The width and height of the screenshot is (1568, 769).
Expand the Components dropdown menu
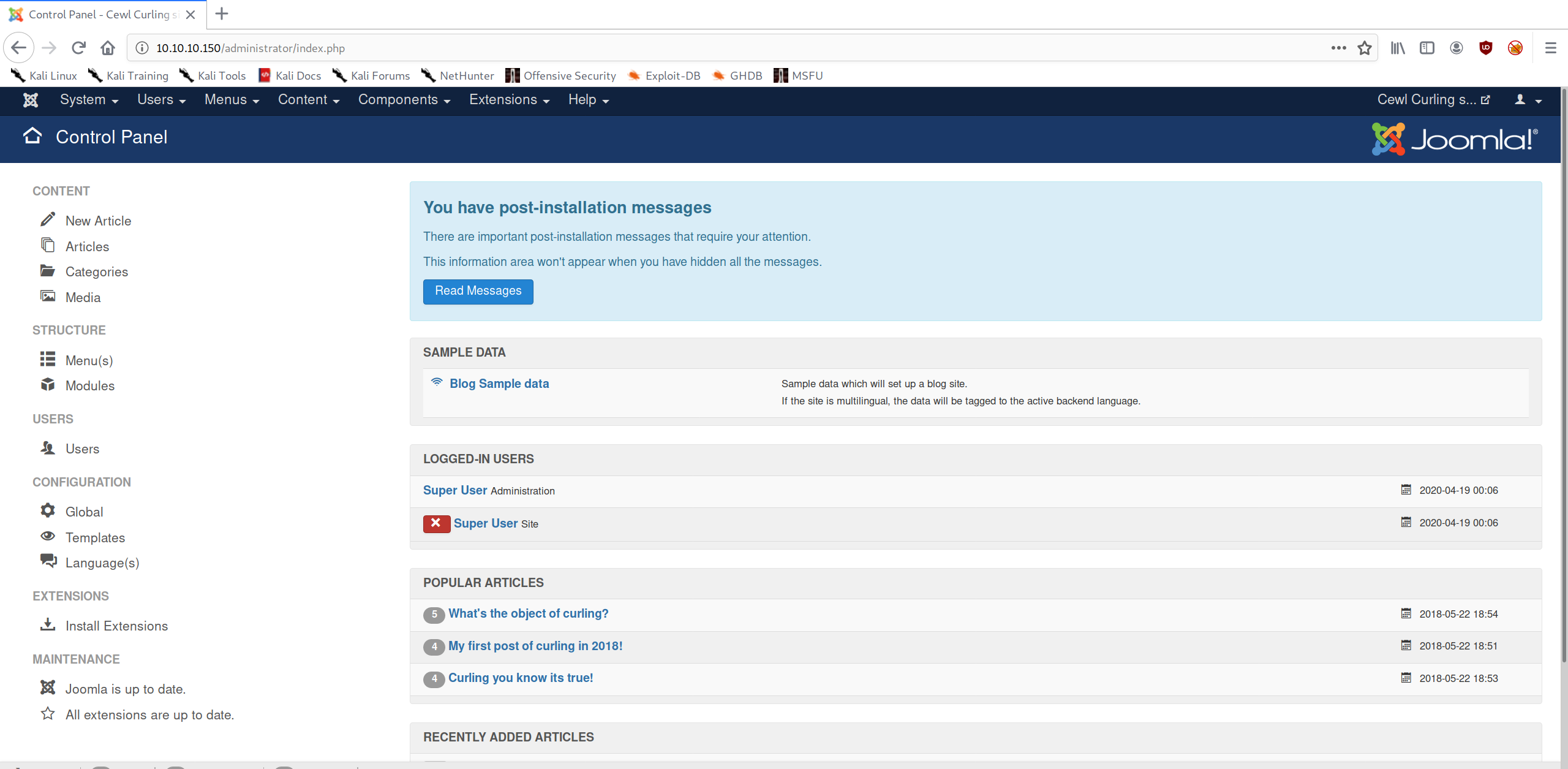pos(404,100)
